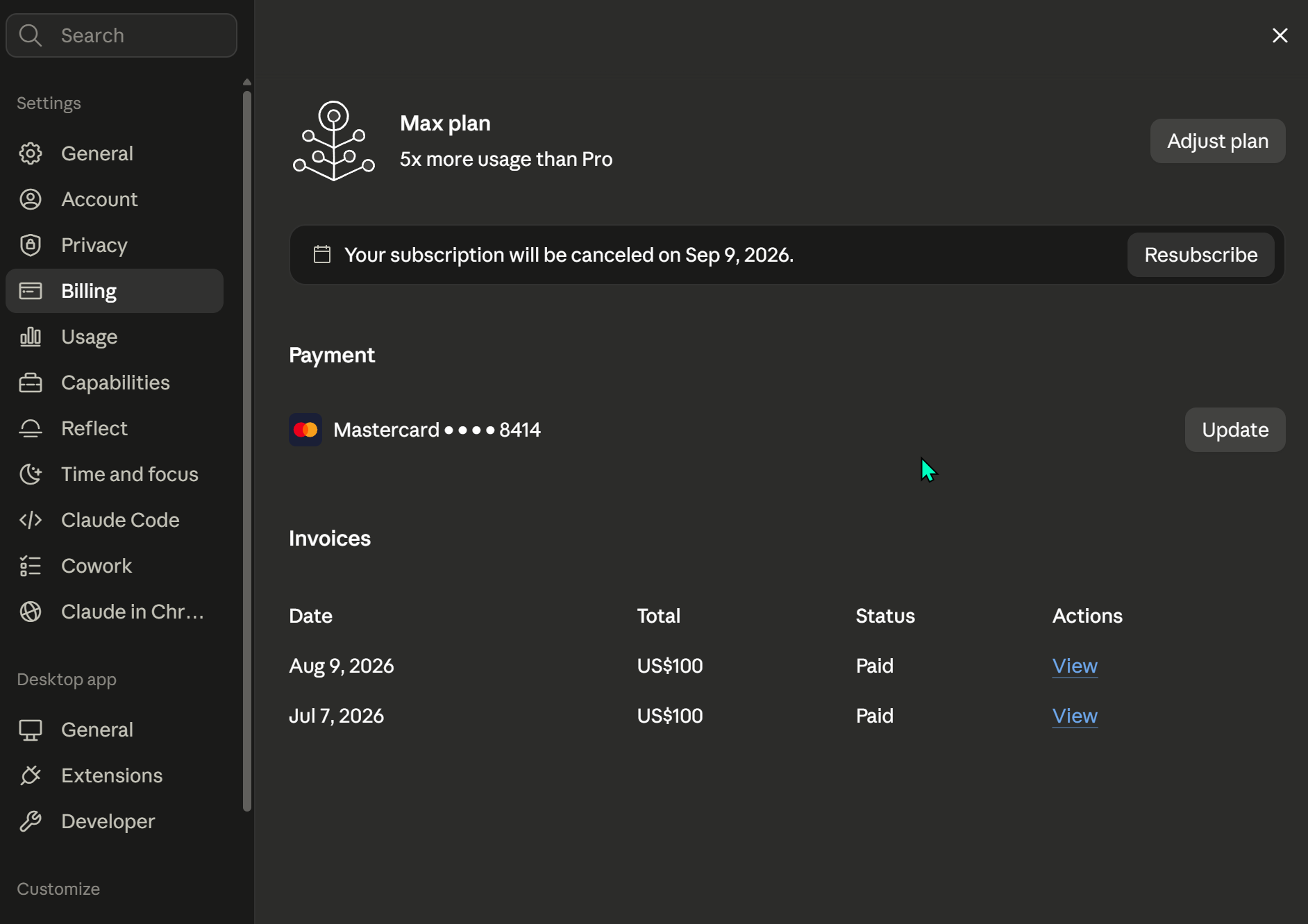Click the Claude Code brackets icon
This screenshot has width=1308, height=924.
tap(31, 520)
